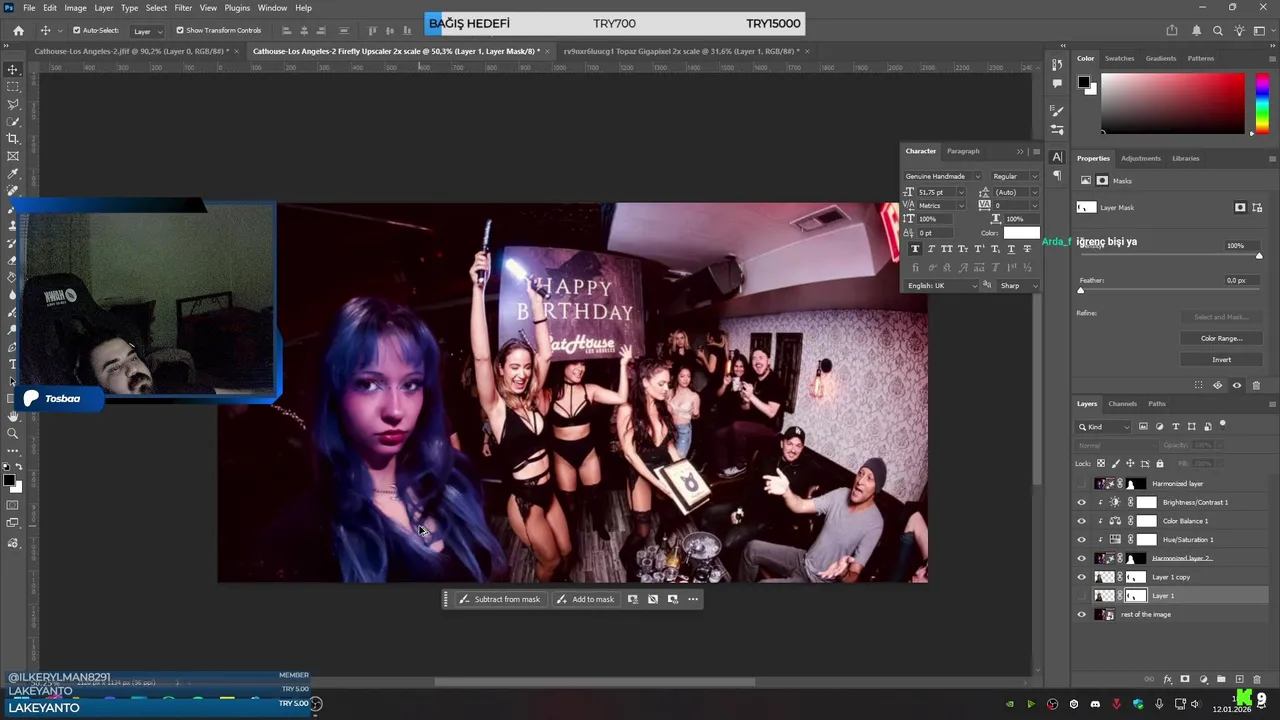Hide the Color Balance 1 layer
Viewport: 1280px width, 720px height.
pos(1081,521)
